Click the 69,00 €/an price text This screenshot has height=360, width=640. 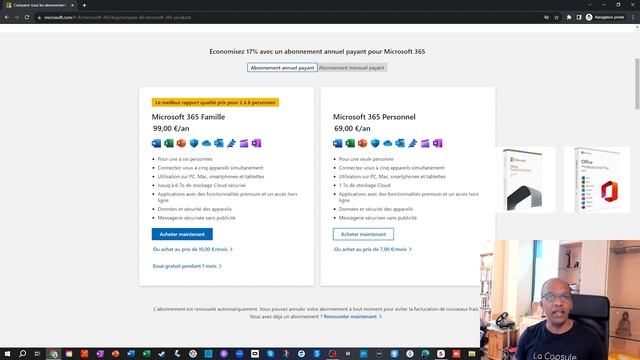coord(352,129)
